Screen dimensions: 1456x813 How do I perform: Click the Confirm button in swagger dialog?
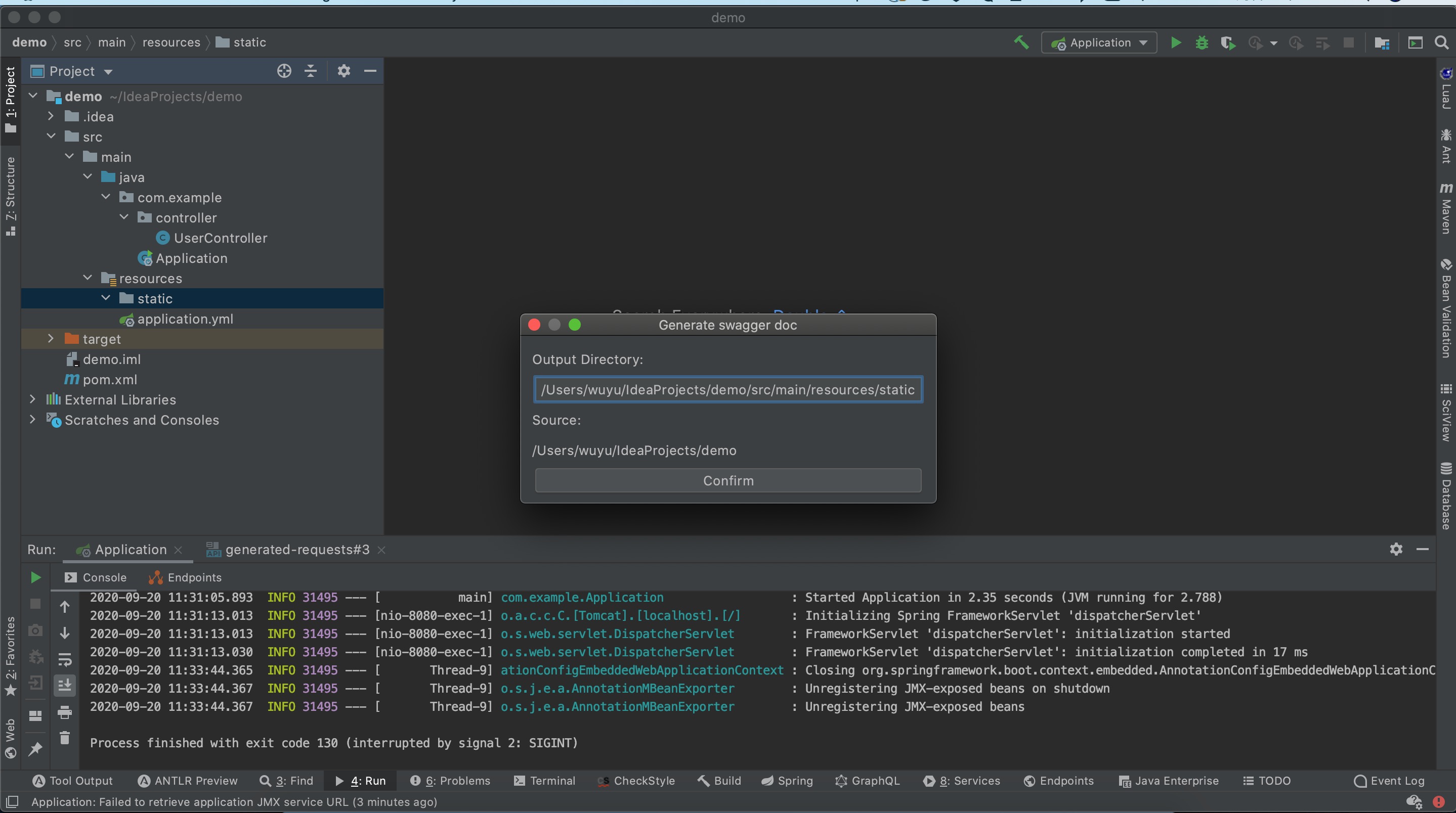728,480
